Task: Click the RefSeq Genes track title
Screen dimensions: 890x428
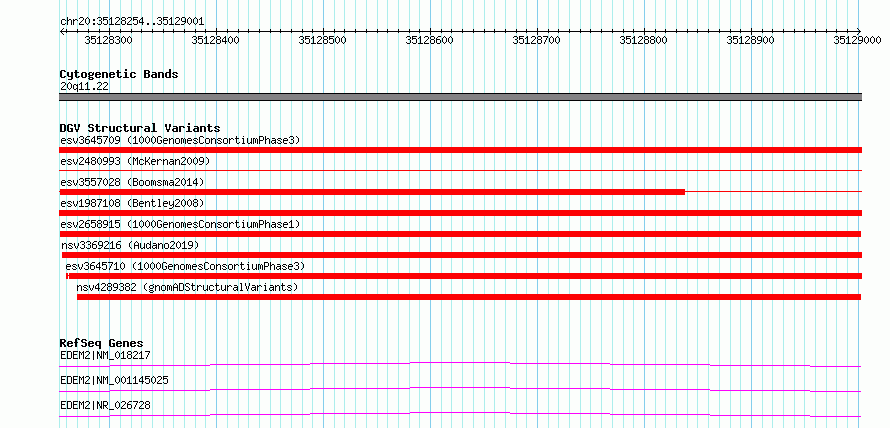Action: click(101, 343)
